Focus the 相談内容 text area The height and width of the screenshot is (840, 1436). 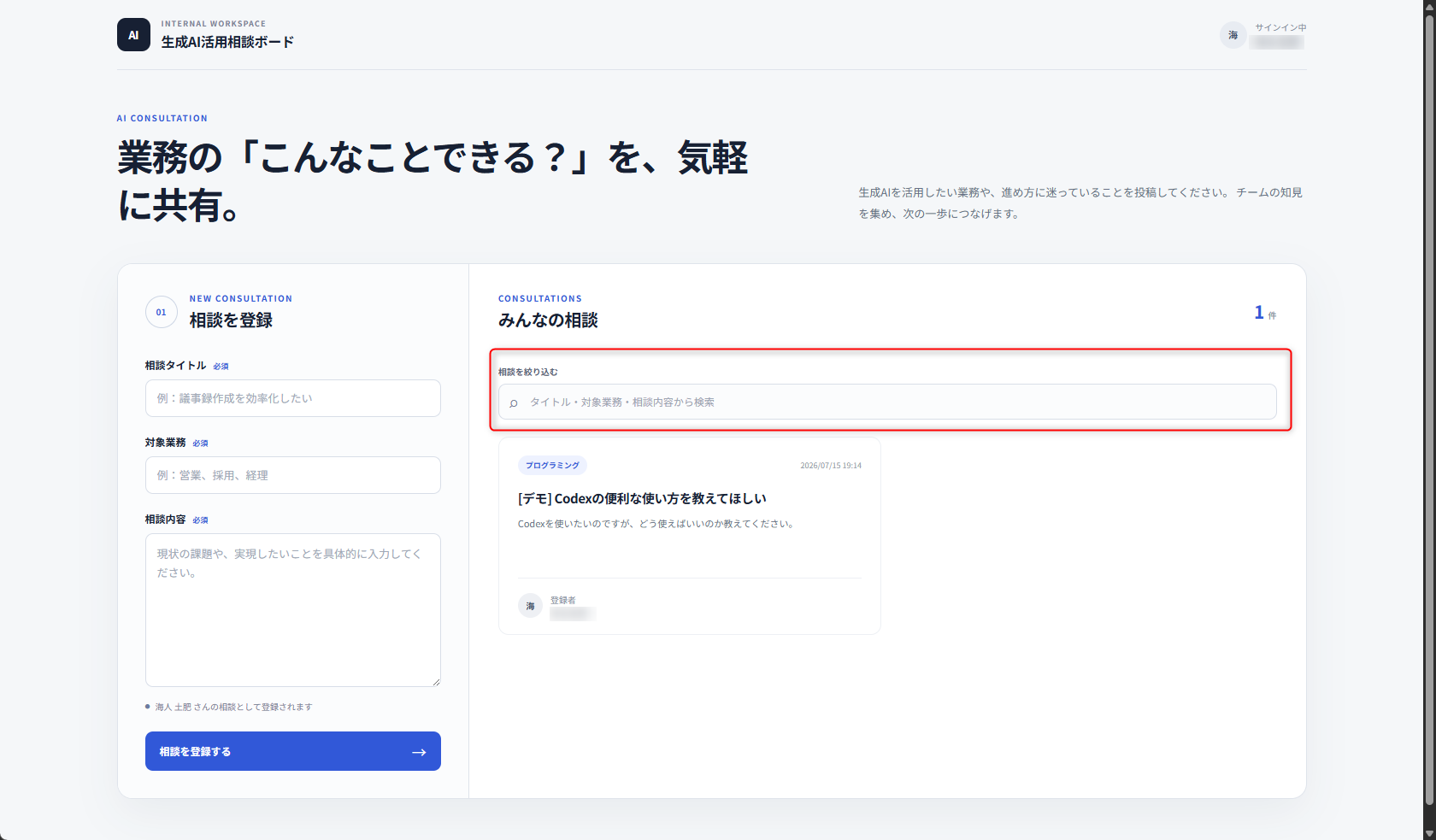click(x=293, y=610)
